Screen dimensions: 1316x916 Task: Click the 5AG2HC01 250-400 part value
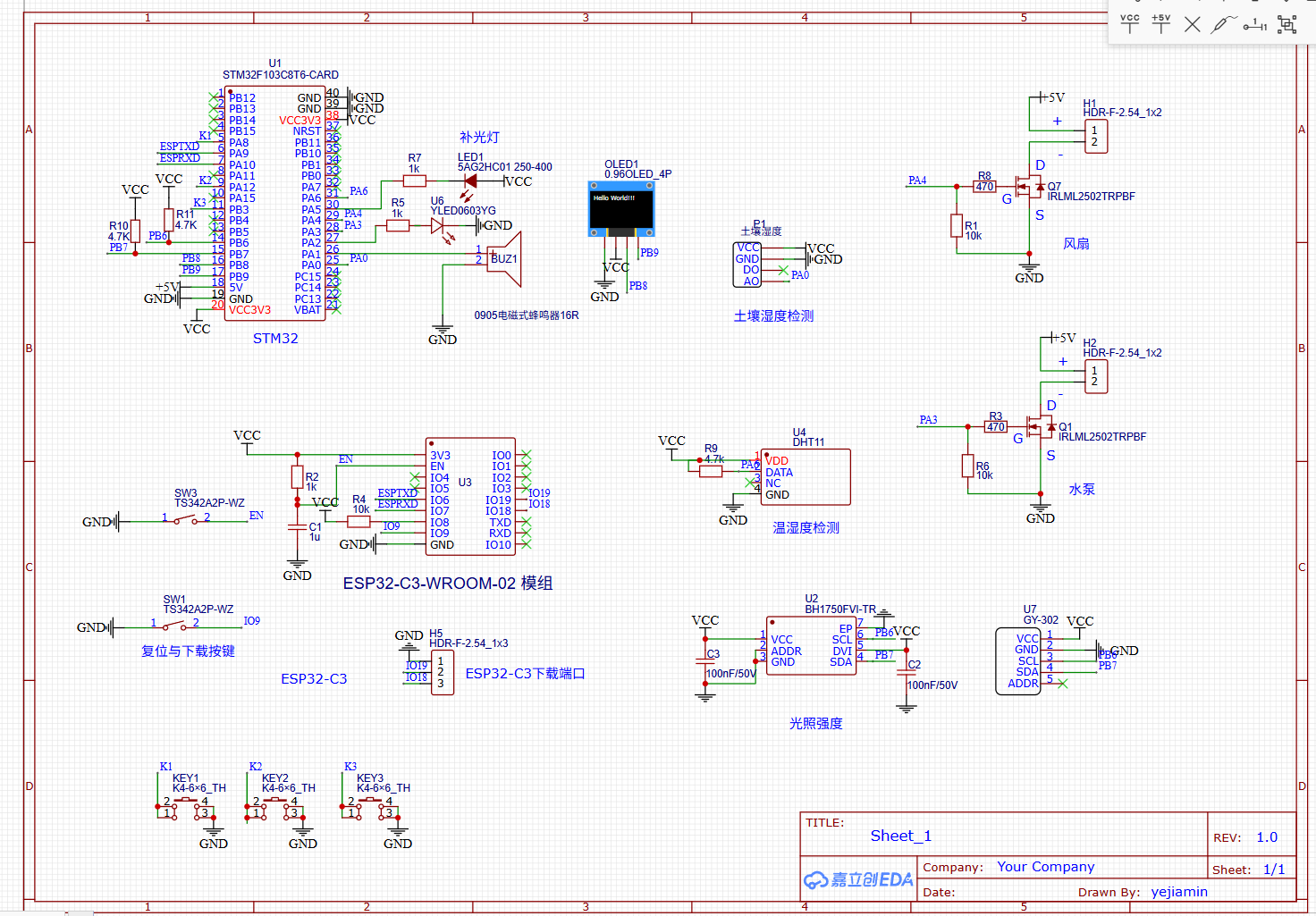(x=505, y=167)
